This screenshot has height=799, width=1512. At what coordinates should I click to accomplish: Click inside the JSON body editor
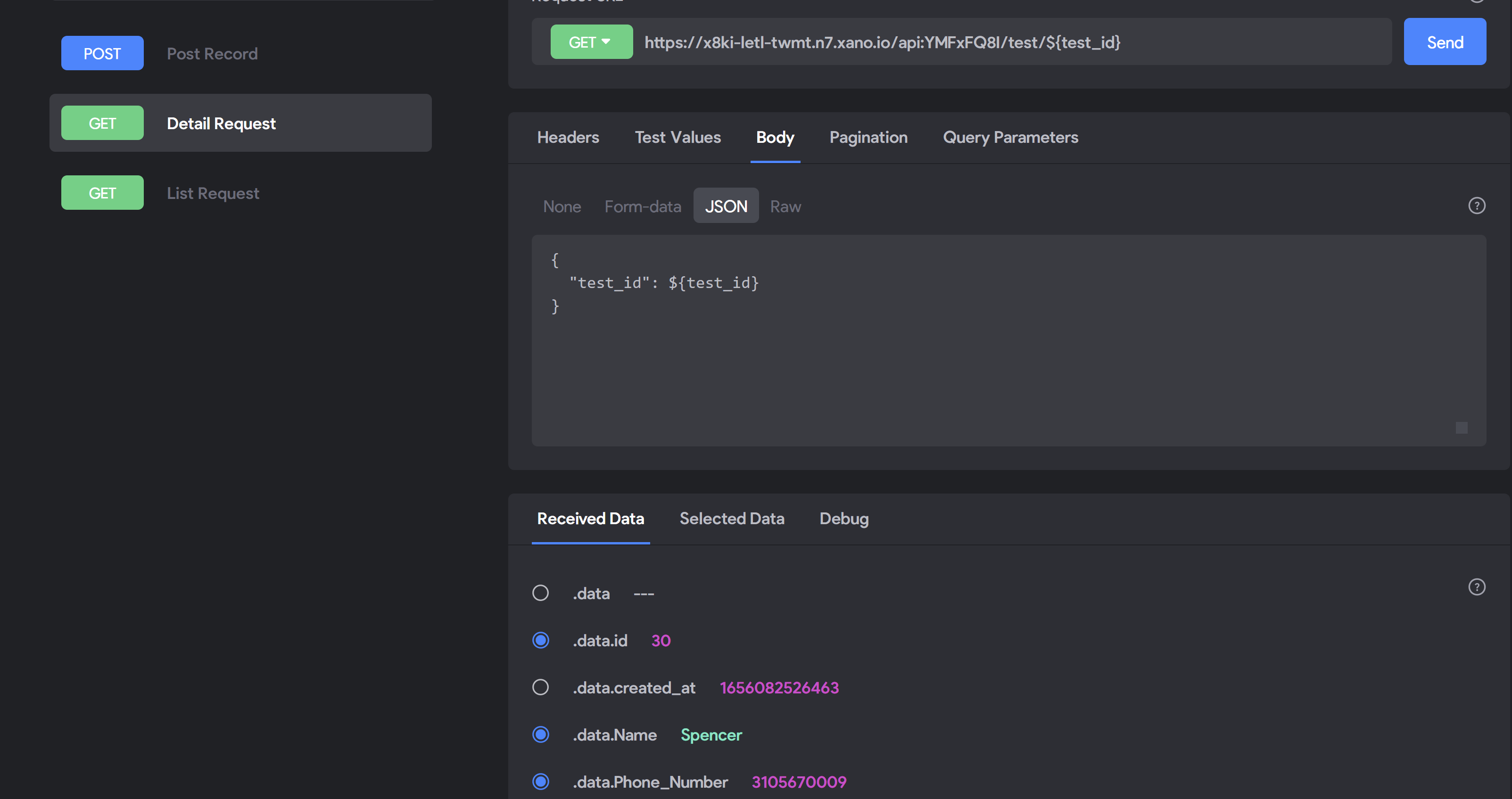tap(1008, 340)
